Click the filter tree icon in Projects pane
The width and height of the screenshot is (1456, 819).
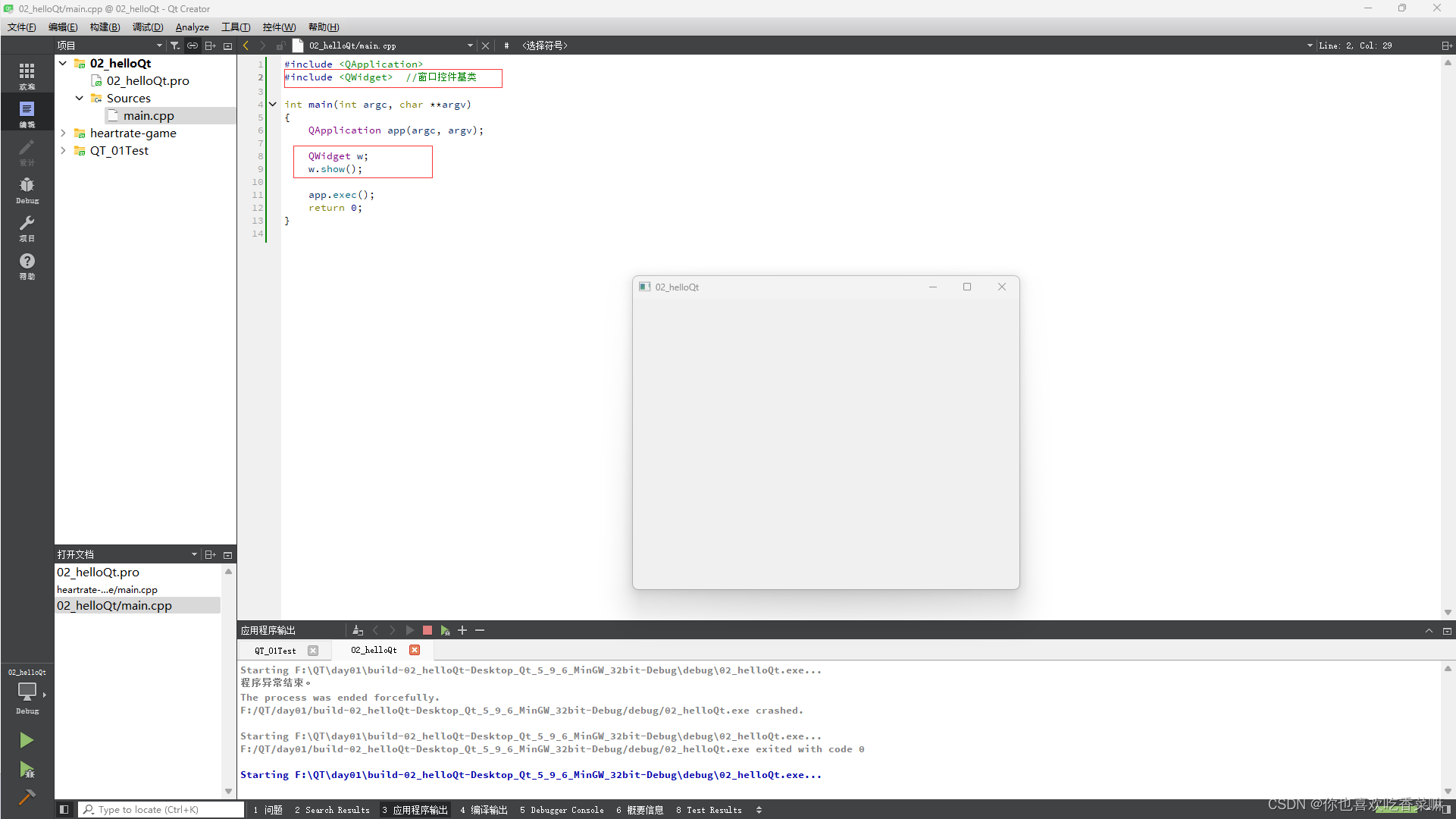(x=175, y=45)
